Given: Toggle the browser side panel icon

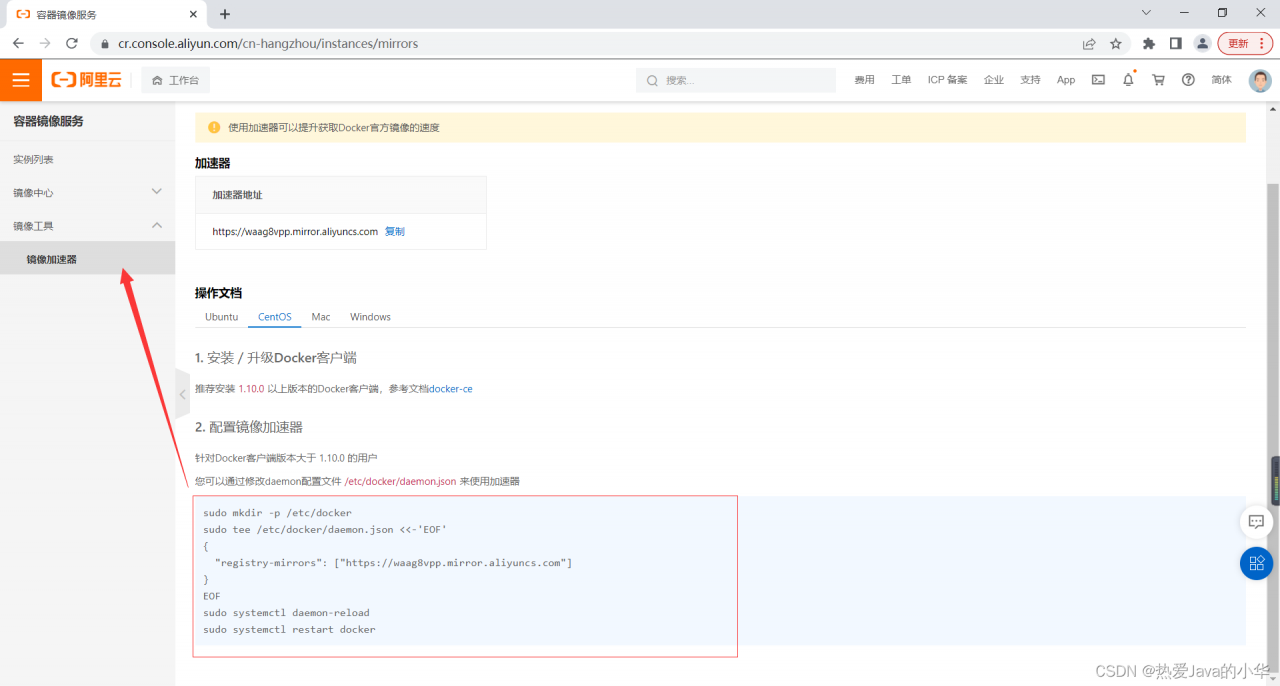Looking at the screenshot, I should point(1176,44).
